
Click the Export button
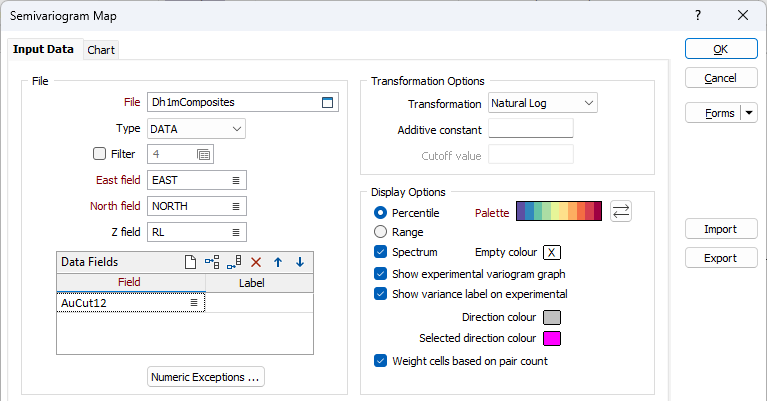click(720, 258)
